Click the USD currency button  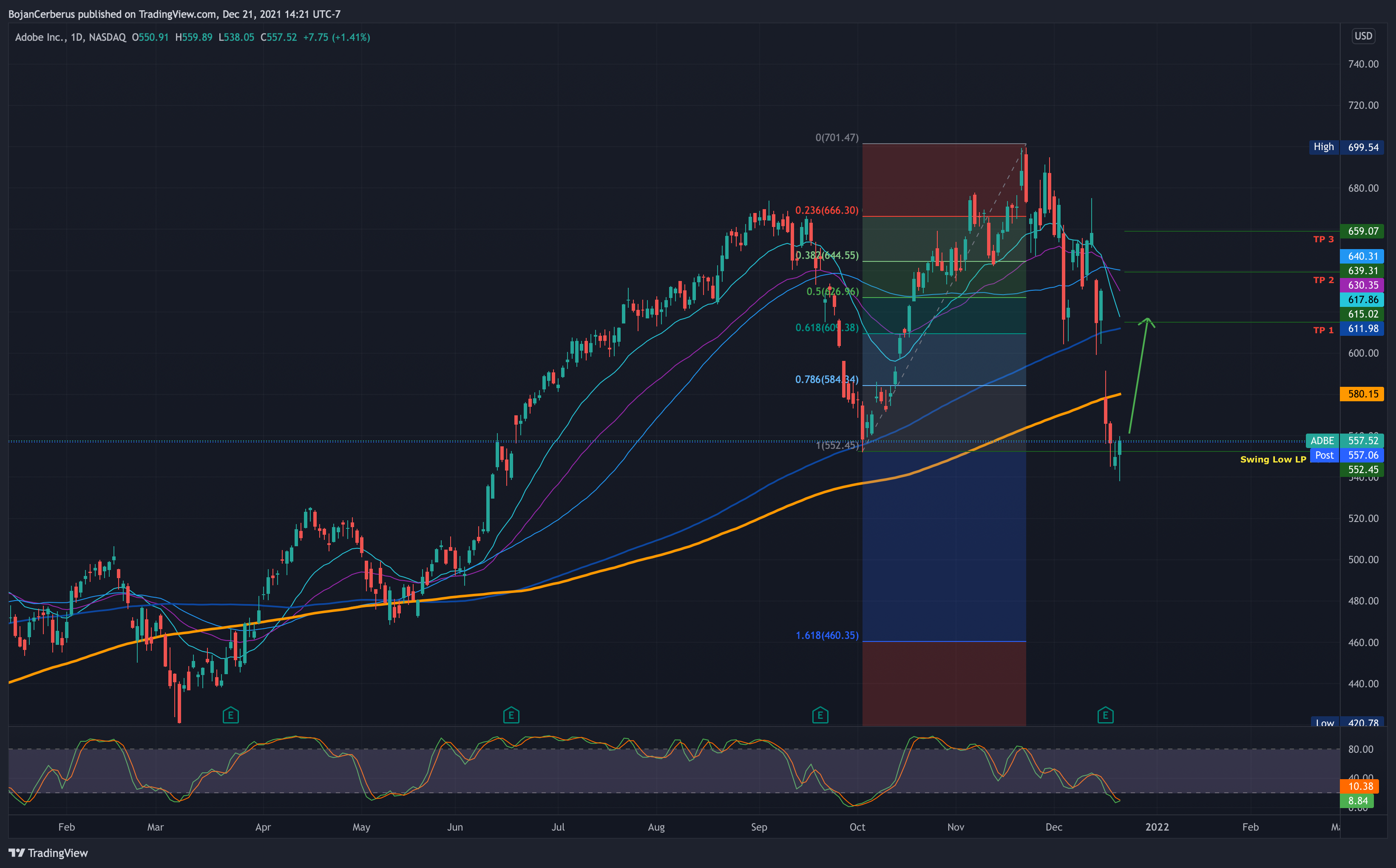point(1363,36)
